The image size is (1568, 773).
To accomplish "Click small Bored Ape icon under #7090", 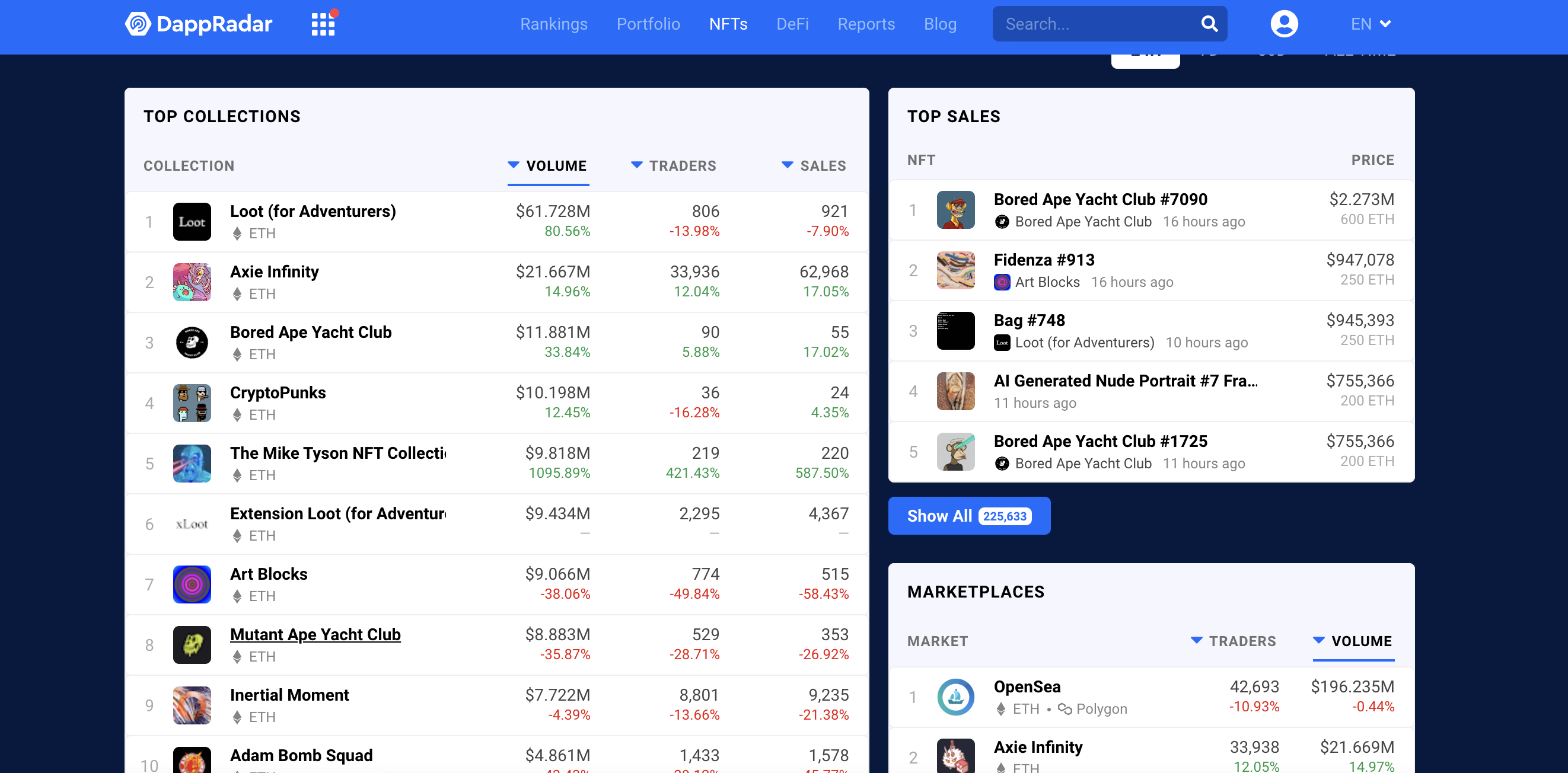I will 1002,222.
